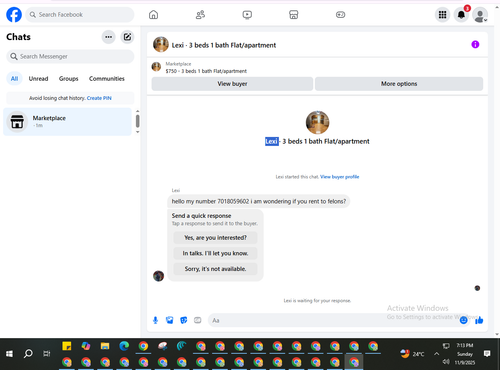Click chat list scroll down arrow

point(138,132)
